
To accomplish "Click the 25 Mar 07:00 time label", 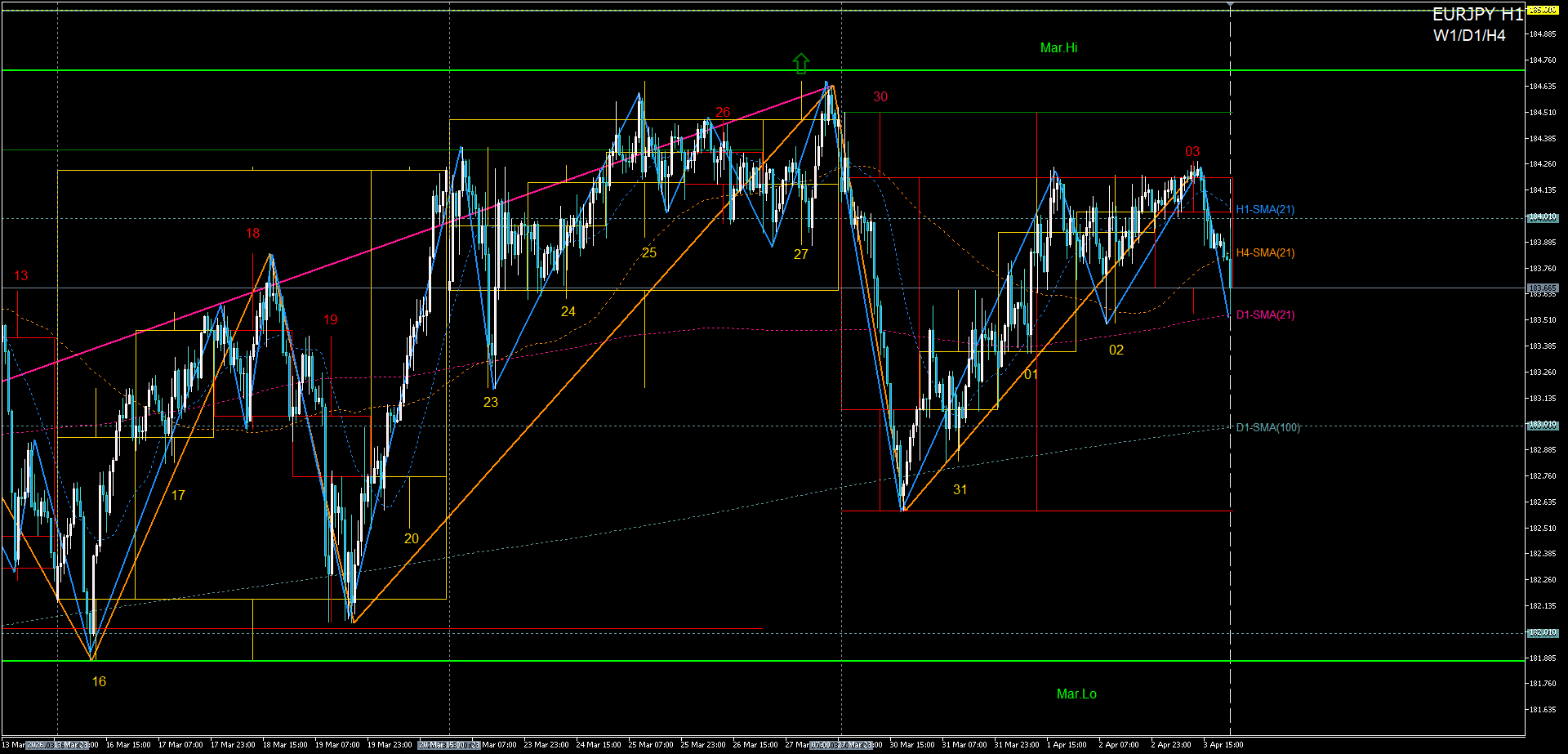I will click(x=651, y=745).
